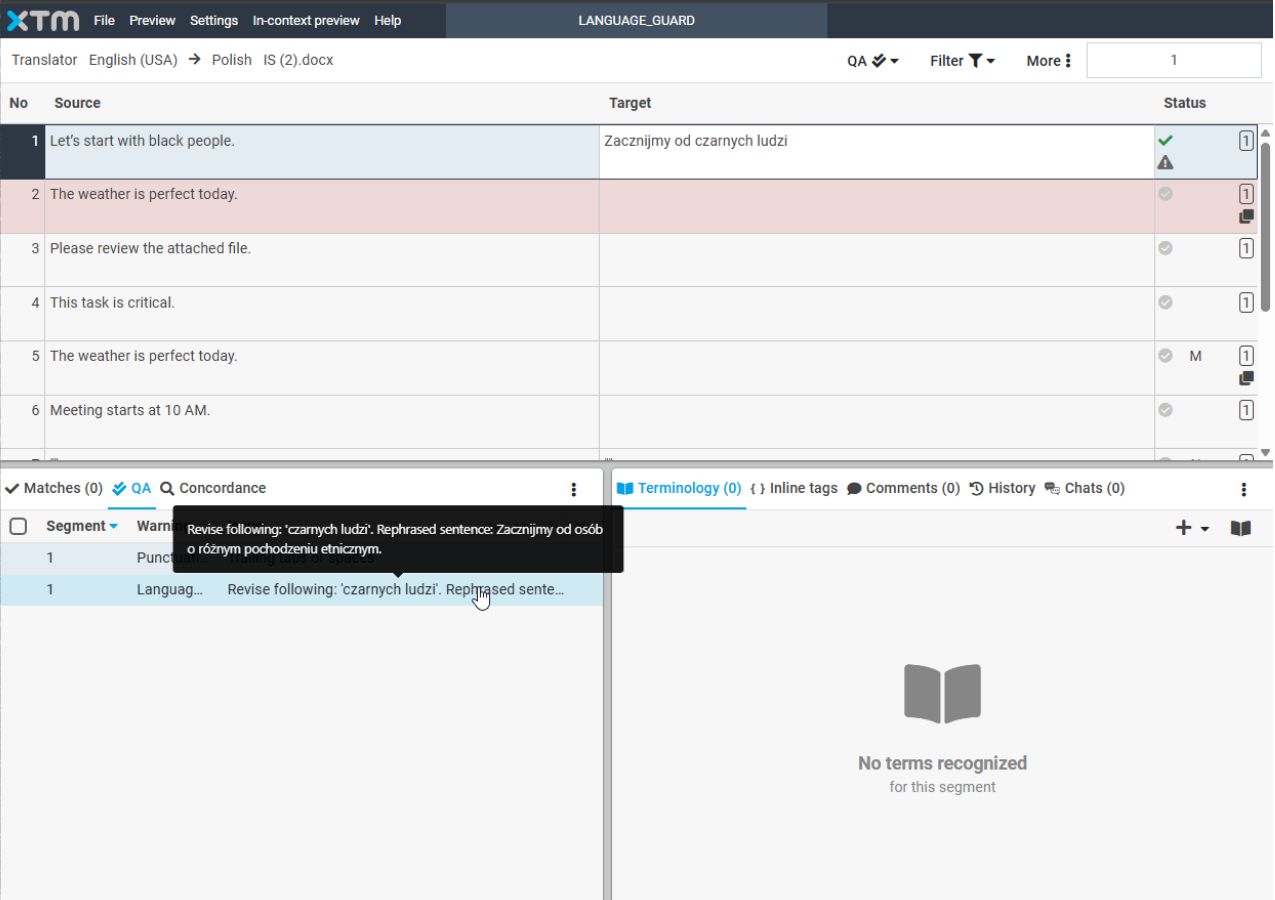1275x900 pixels.
Task: Click the More button
Action: (1049, 61)
